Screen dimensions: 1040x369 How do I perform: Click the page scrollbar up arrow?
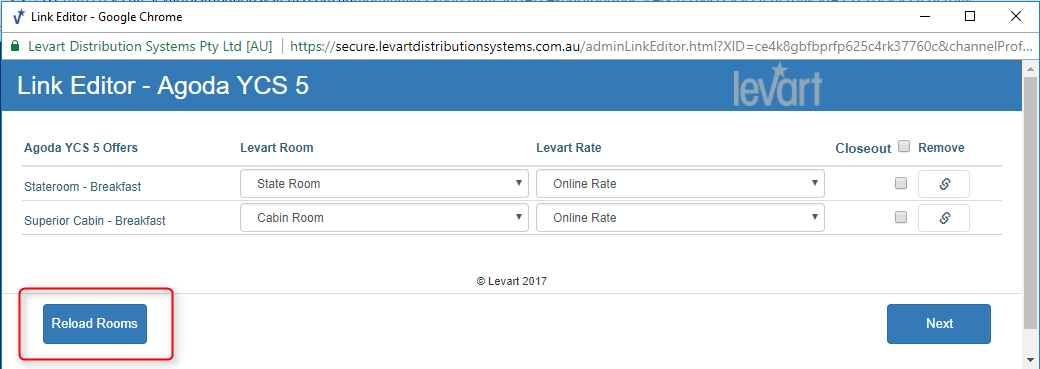pos(1032,68)
